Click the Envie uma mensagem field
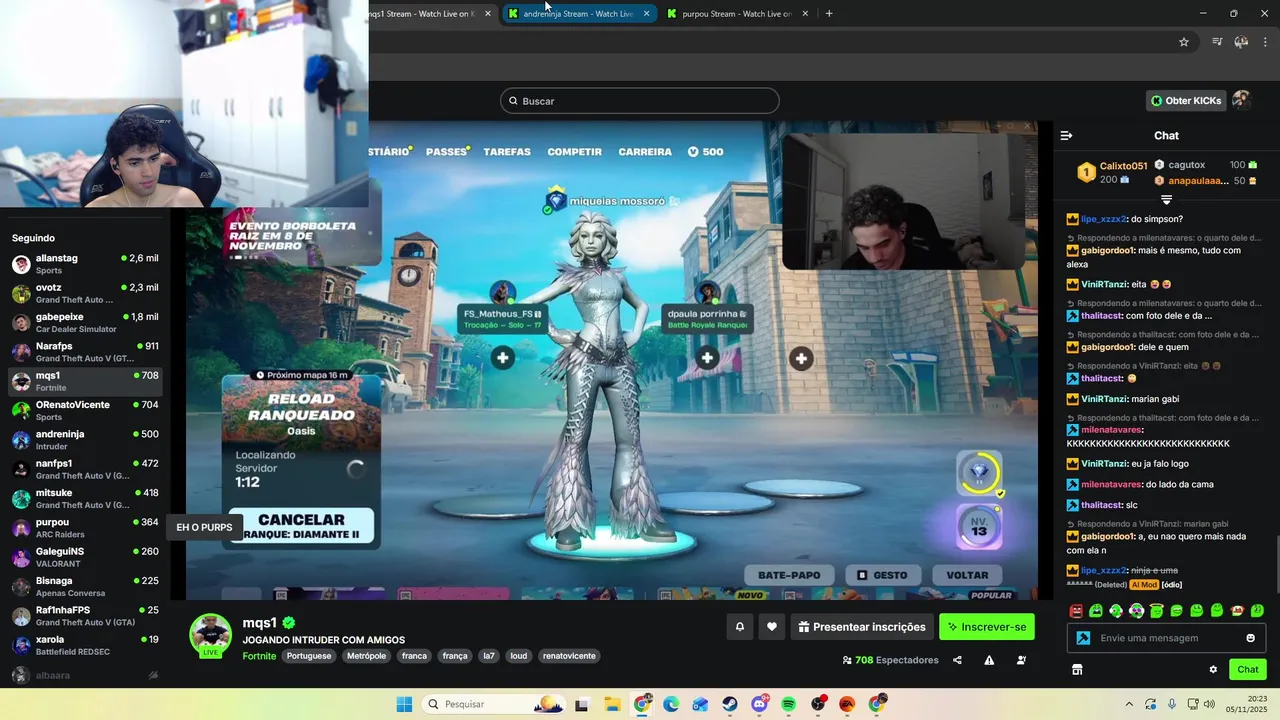This screenshot has height=720, width=1280. pos(1168,638)
